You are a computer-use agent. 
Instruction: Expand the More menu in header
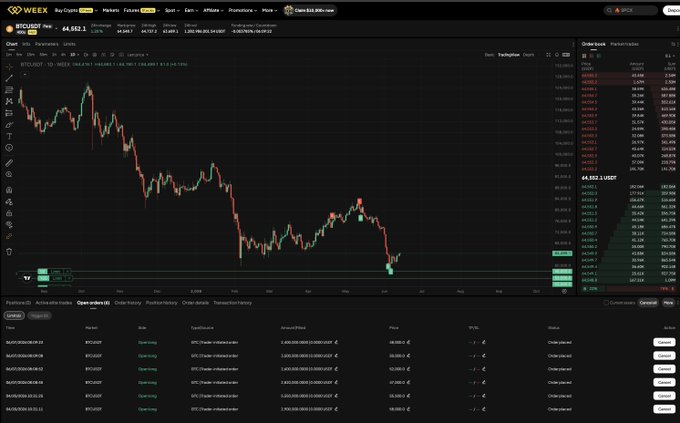coord(269,10)
